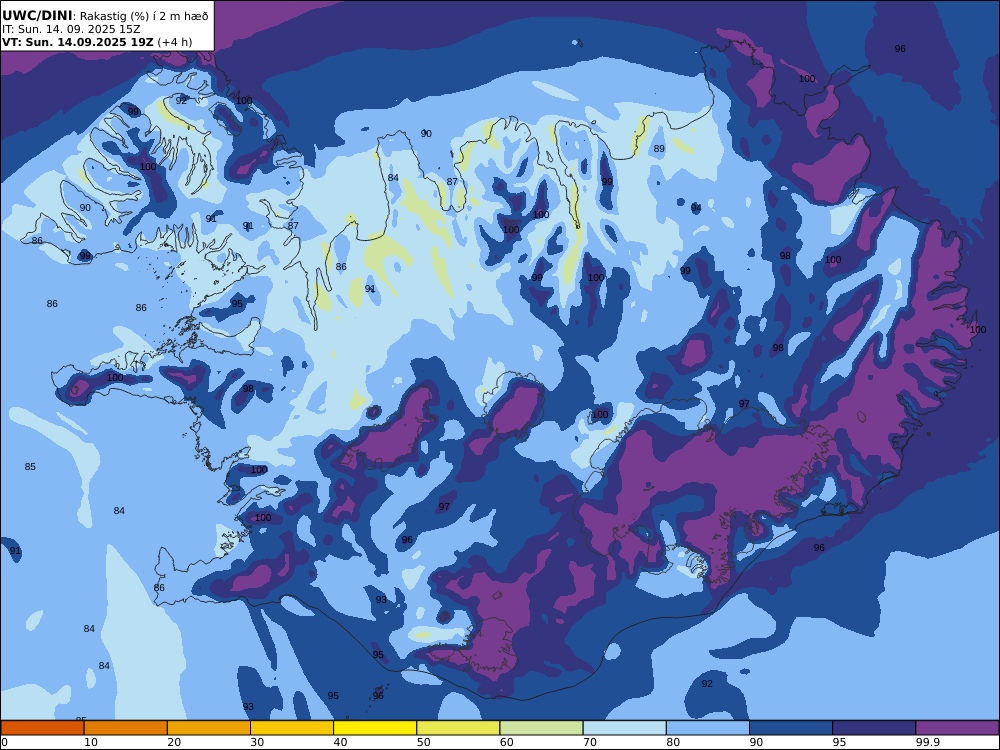Click the 'UWC/DINI: Rakastig (%) í 2 m hæð' title
1000x750 pixels.
tap(105, 16)
